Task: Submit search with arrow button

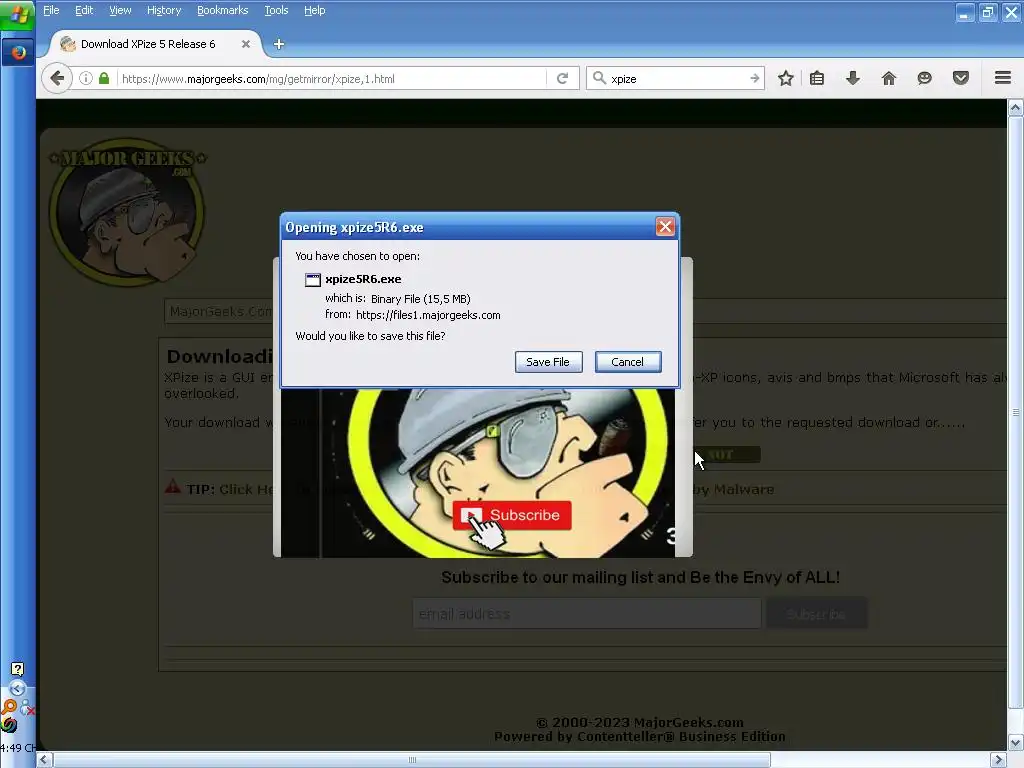Action: tap(754, 78)
